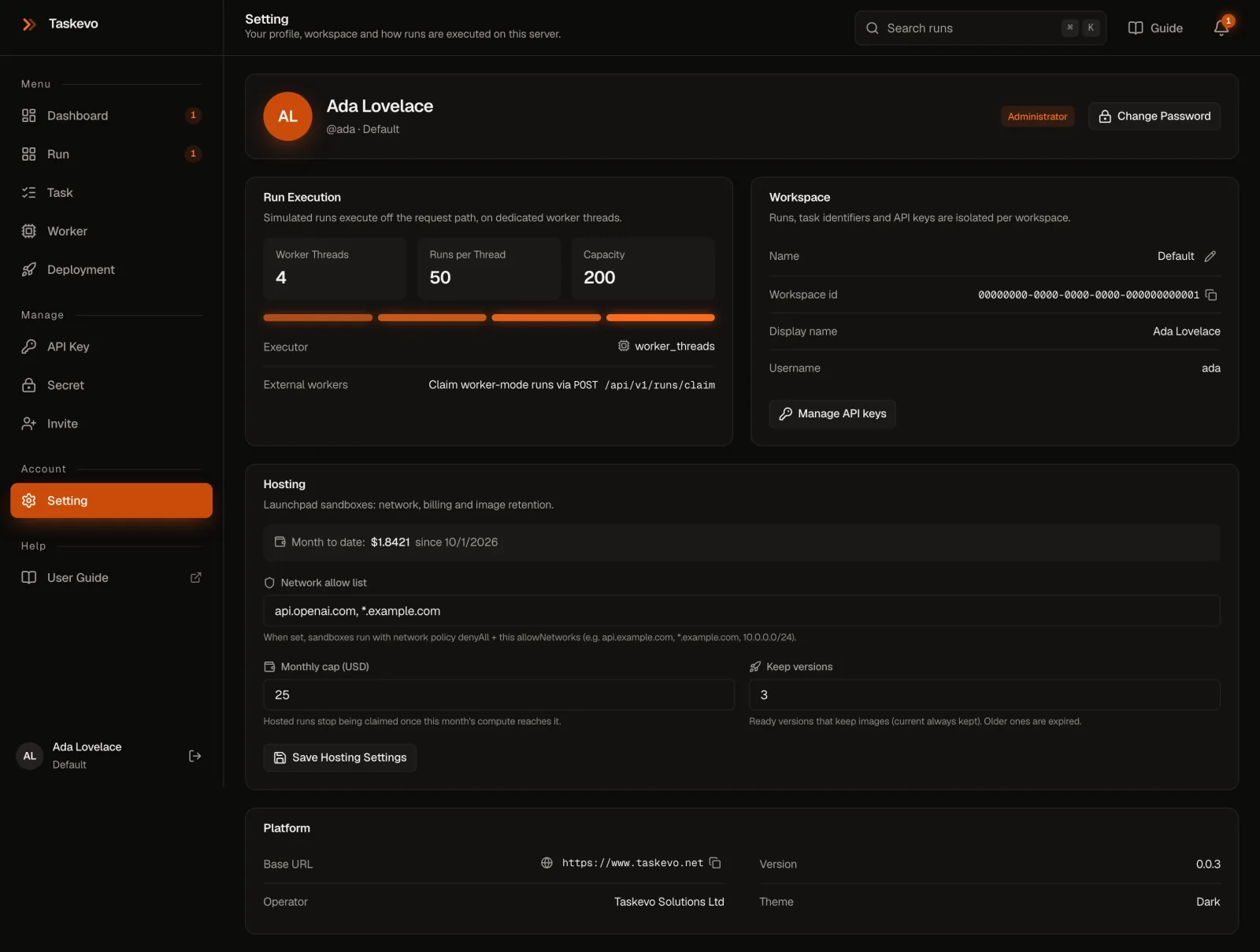This screenshot has width=1260, height=952.
Task: Click the first orange thread progress bar
Action: click(x=317, y=317)
